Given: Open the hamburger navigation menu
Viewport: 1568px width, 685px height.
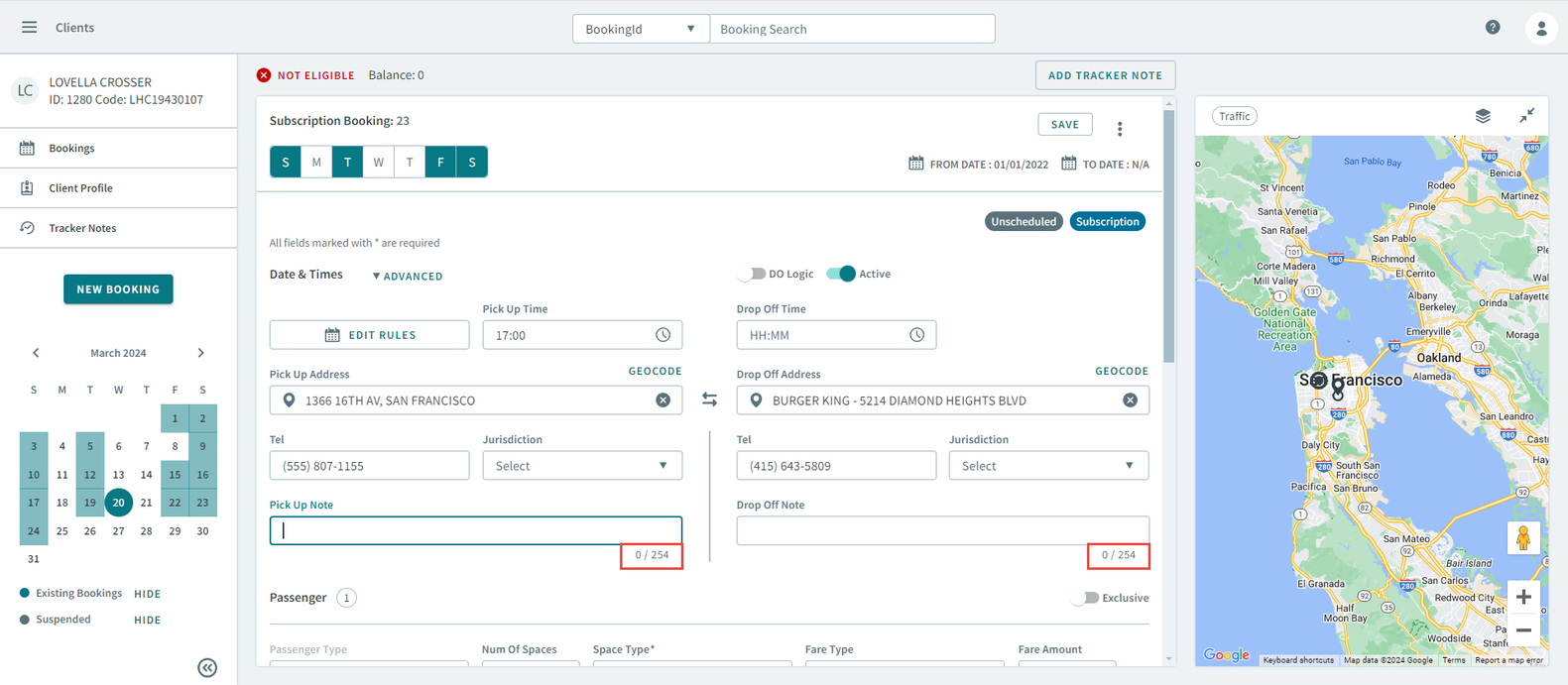Looking at the screenshot, I should (29, 28).
